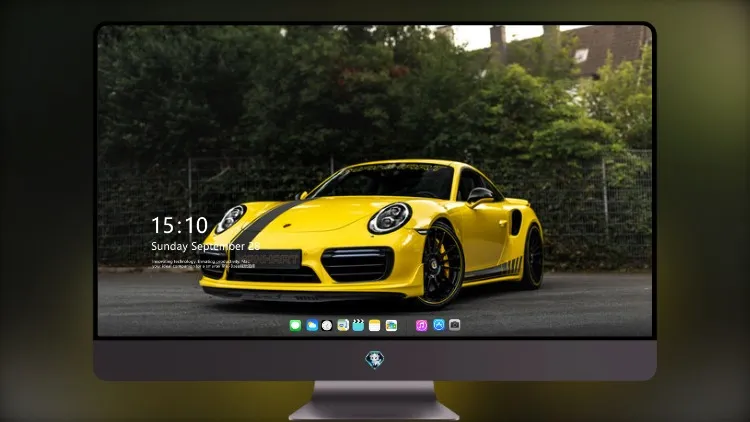The width and height of the screenshot is (750, 422).
Task: Click the mascot logo on monitor chin
Action: coord(375,360)
